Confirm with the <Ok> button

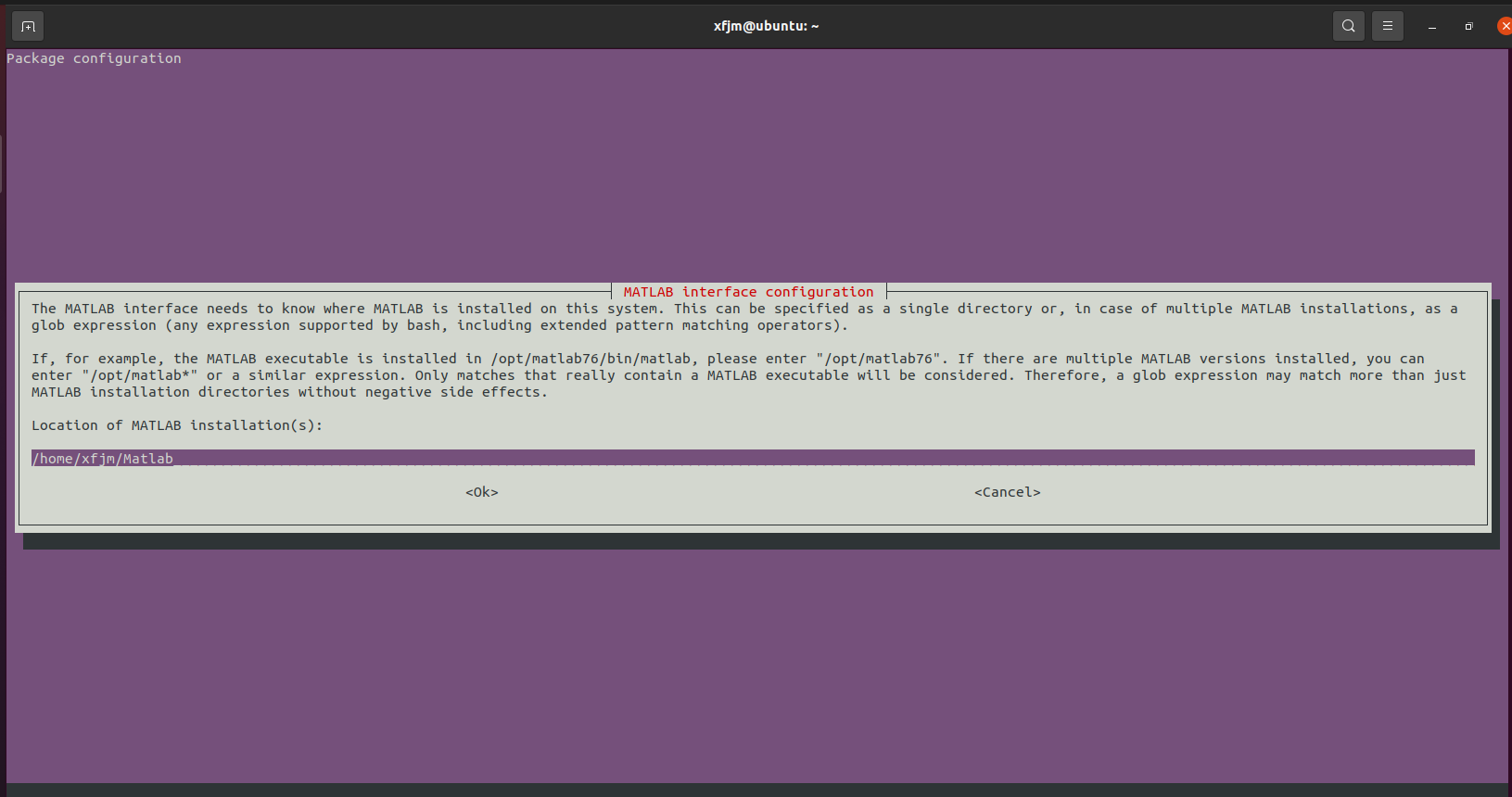[x=482, y=492]
